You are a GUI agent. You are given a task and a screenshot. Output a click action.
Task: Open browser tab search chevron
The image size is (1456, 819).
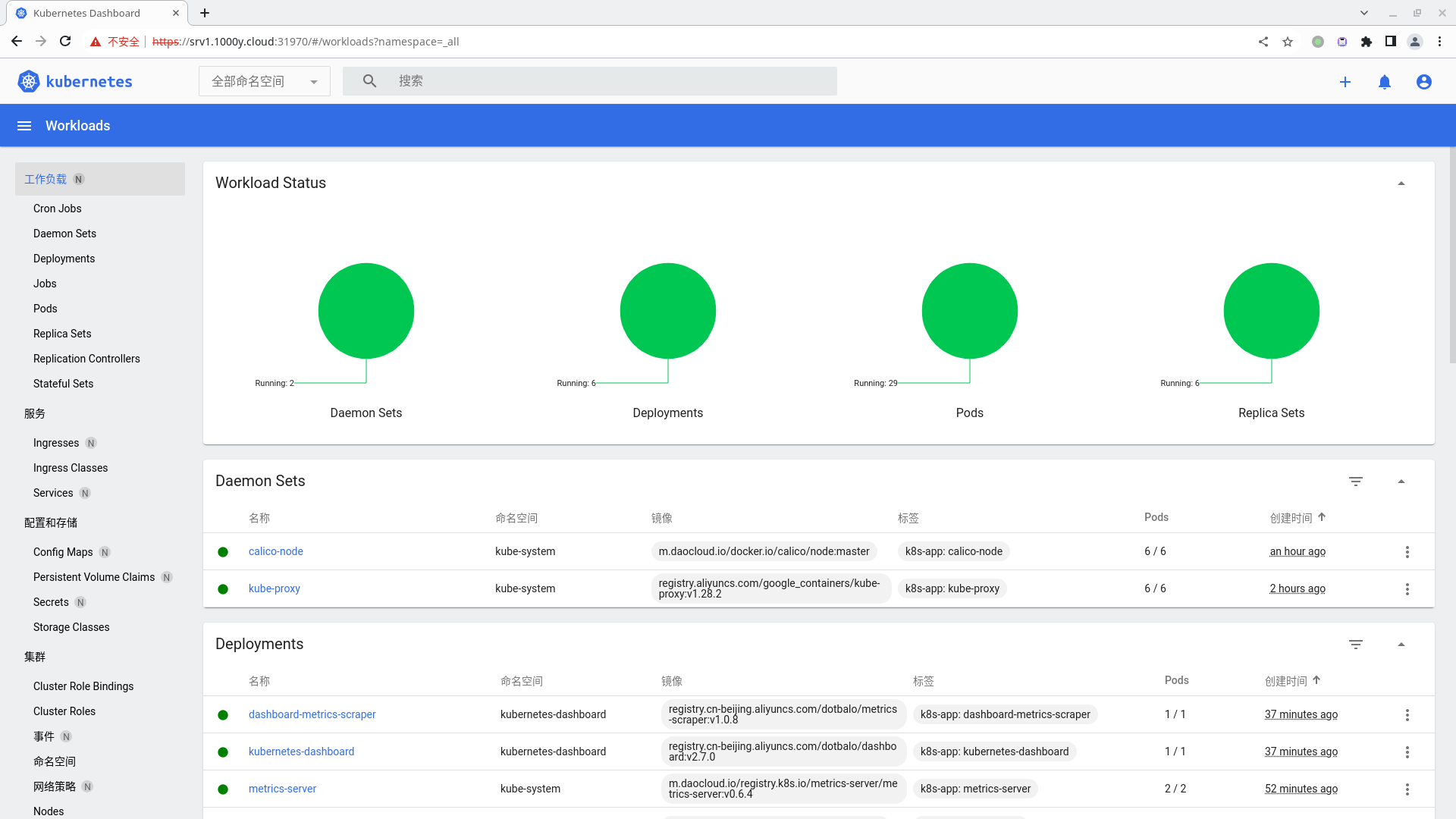(x=1364, y=13)
